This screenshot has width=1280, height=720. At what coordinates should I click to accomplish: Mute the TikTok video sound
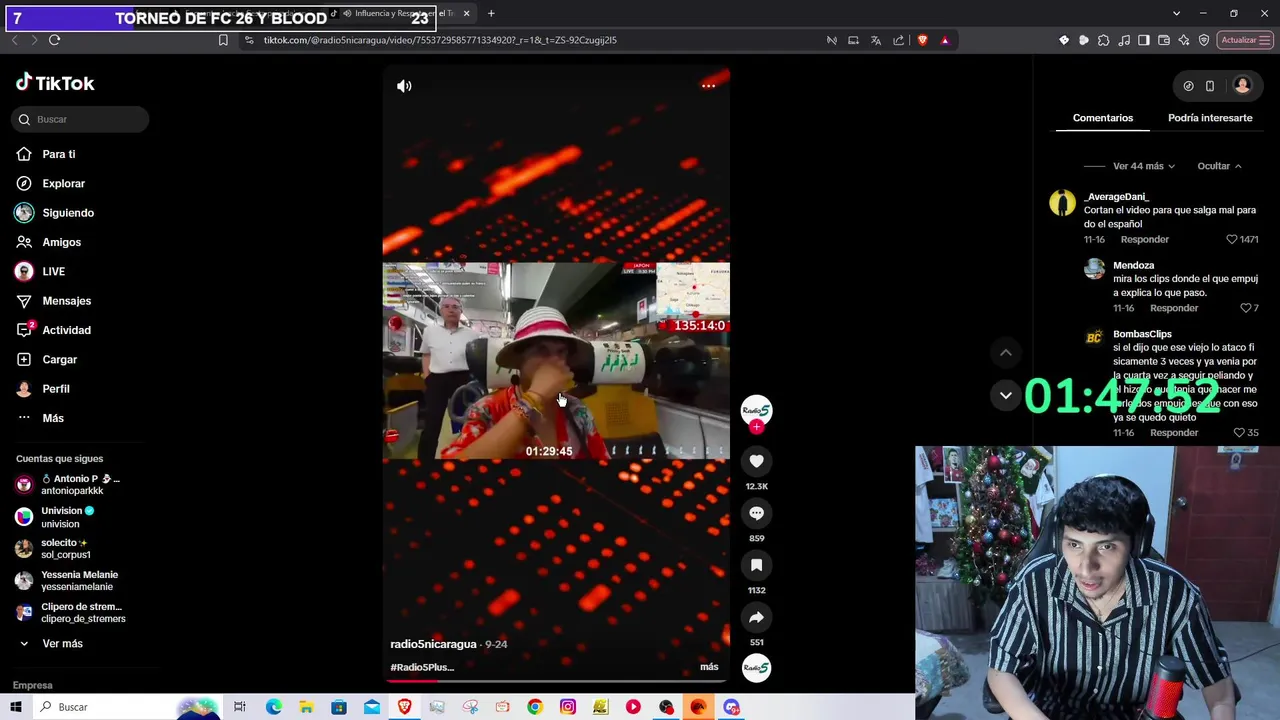tap(404, 86)
